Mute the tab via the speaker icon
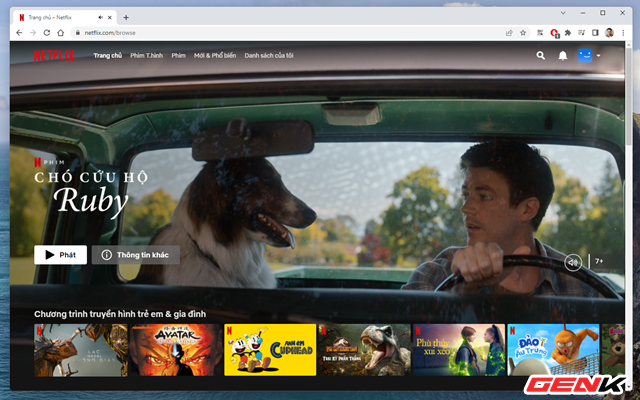Screen dimensions: 640x400 100,18
